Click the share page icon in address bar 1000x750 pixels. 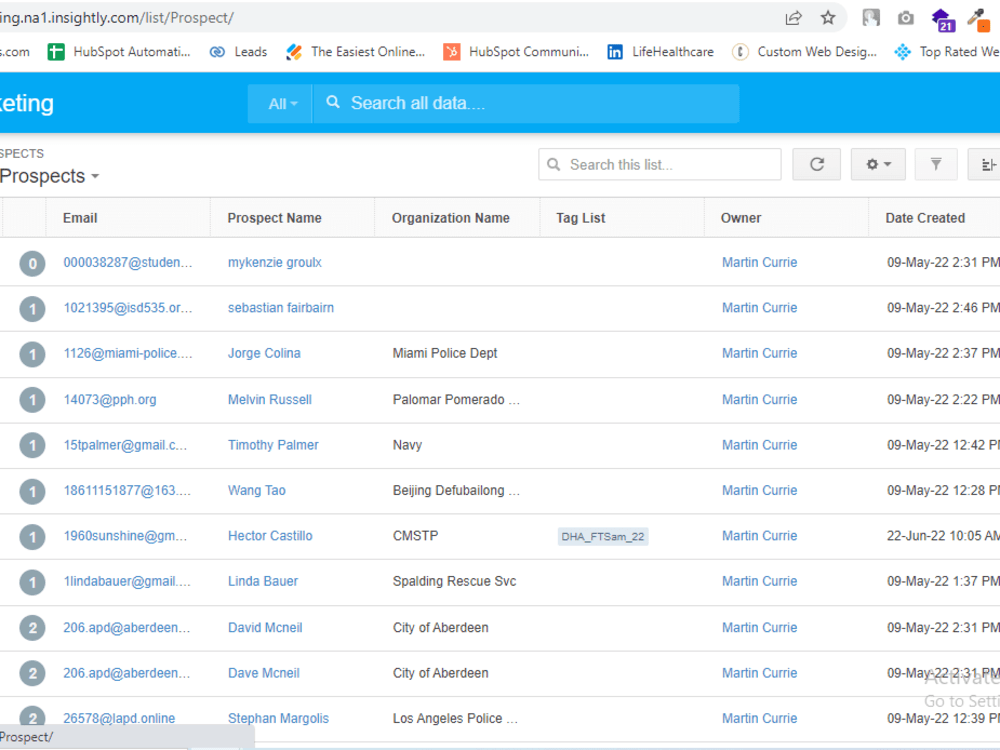tap(793, 18)
